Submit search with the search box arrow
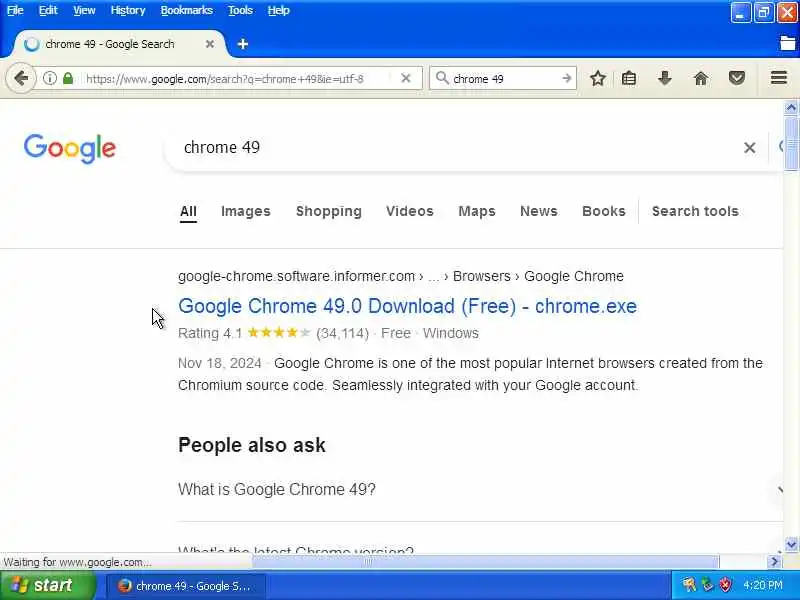The width and height of the screenshot is (800, 600). click(566, 78)
